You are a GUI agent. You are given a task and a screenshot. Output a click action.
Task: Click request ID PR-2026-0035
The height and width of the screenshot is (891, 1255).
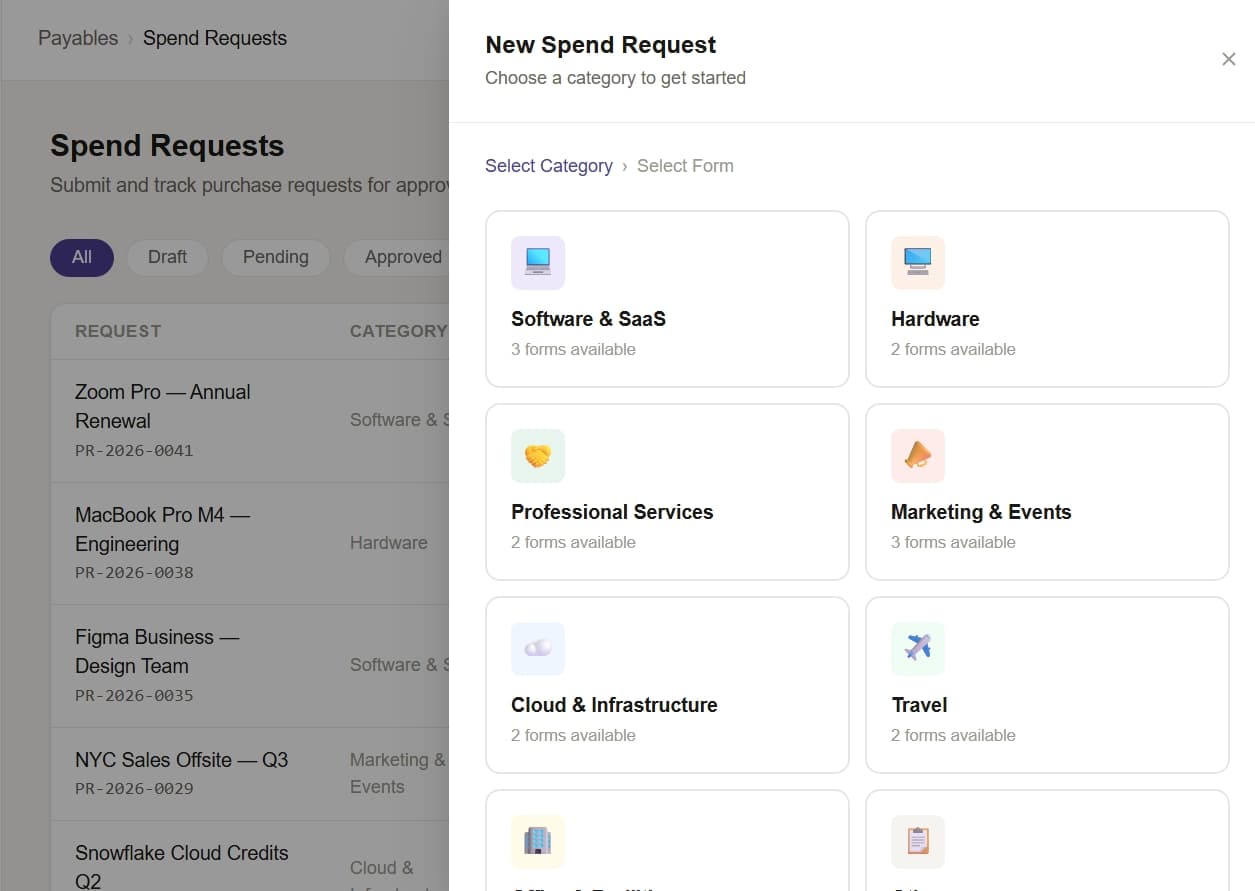[x=134, y=695]
